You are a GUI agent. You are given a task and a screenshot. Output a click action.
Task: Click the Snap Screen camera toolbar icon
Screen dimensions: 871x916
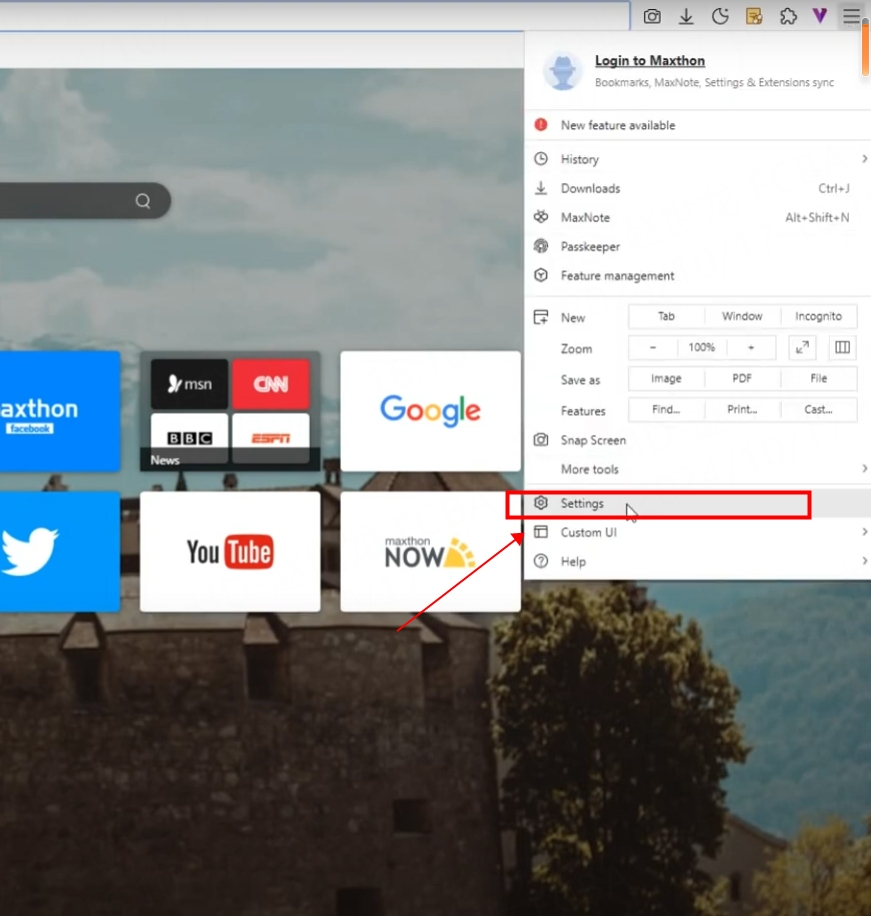[652, 16]
